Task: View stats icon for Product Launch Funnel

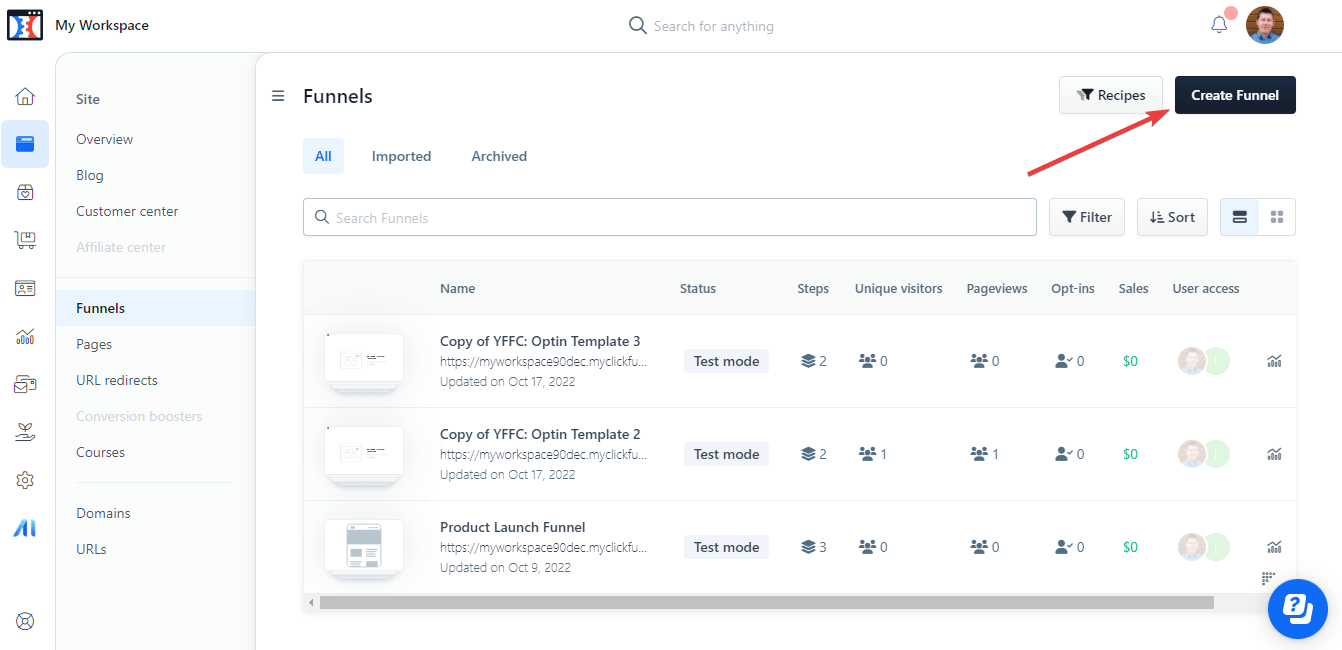Action: click(x=1274, y=547)
